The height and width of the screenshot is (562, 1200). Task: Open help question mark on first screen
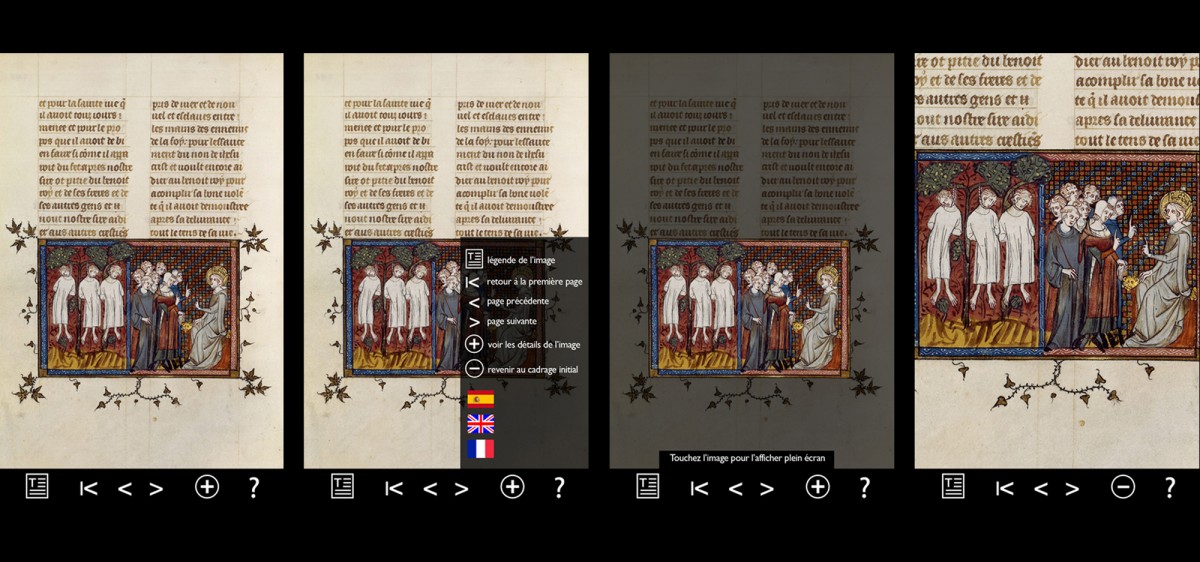254,487
